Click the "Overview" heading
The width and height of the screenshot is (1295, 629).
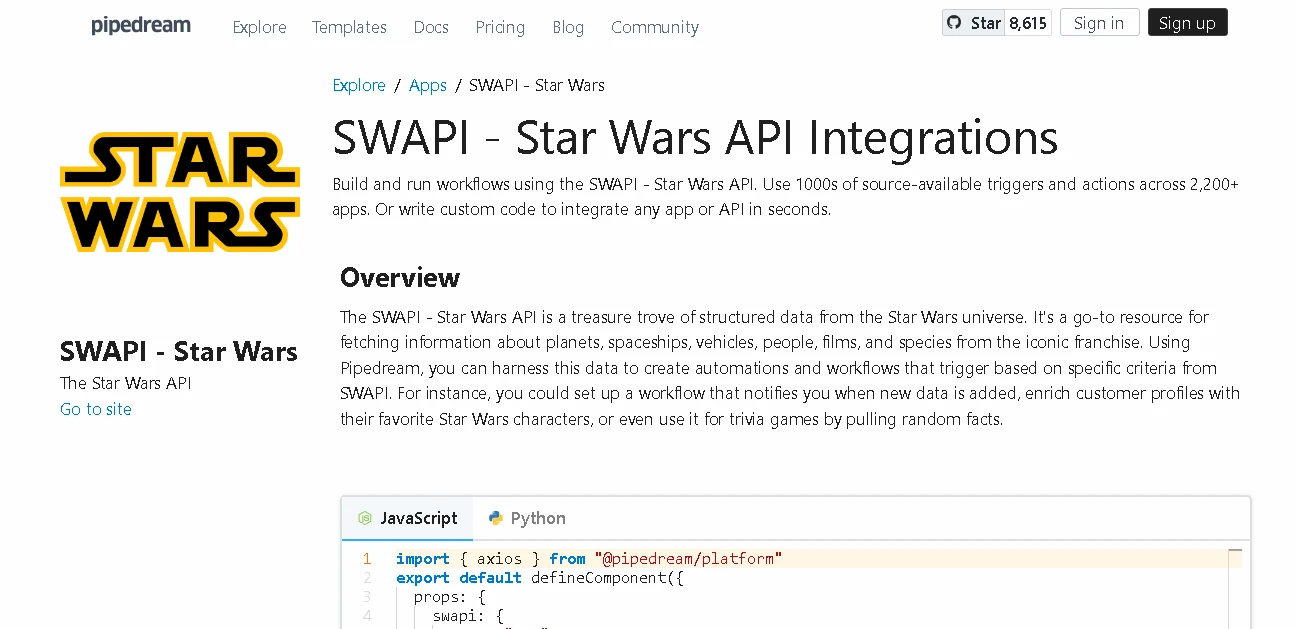click(400, 277)
